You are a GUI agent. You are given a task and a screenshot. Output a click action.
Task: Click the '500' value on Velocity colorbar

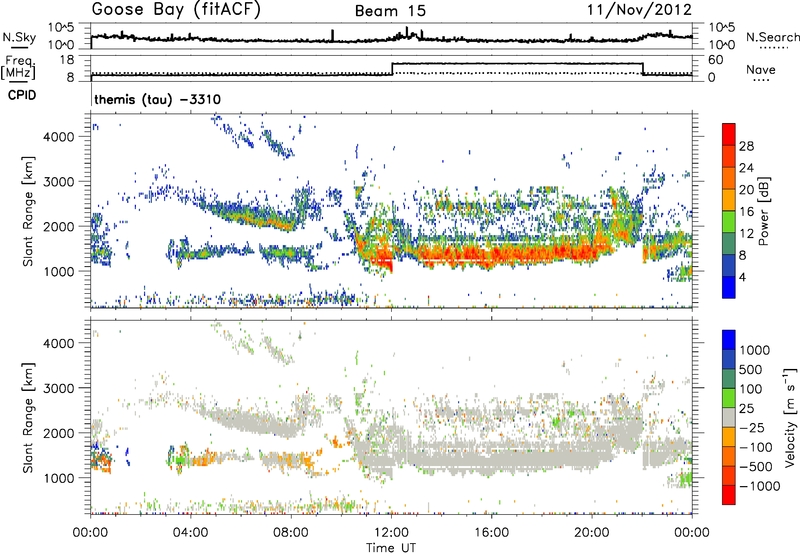pos(751,369)
